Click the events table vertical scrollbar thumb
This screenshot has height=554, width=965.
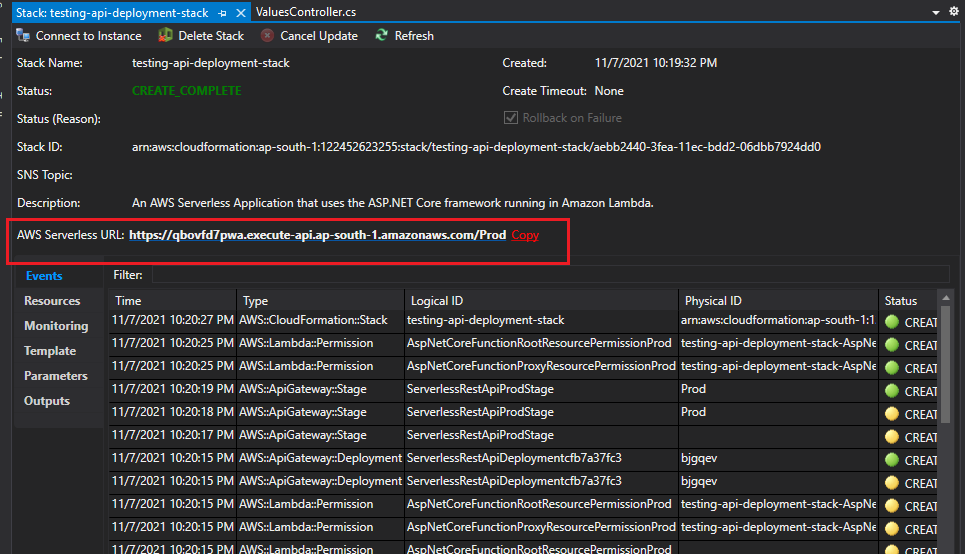pos(946,364)
